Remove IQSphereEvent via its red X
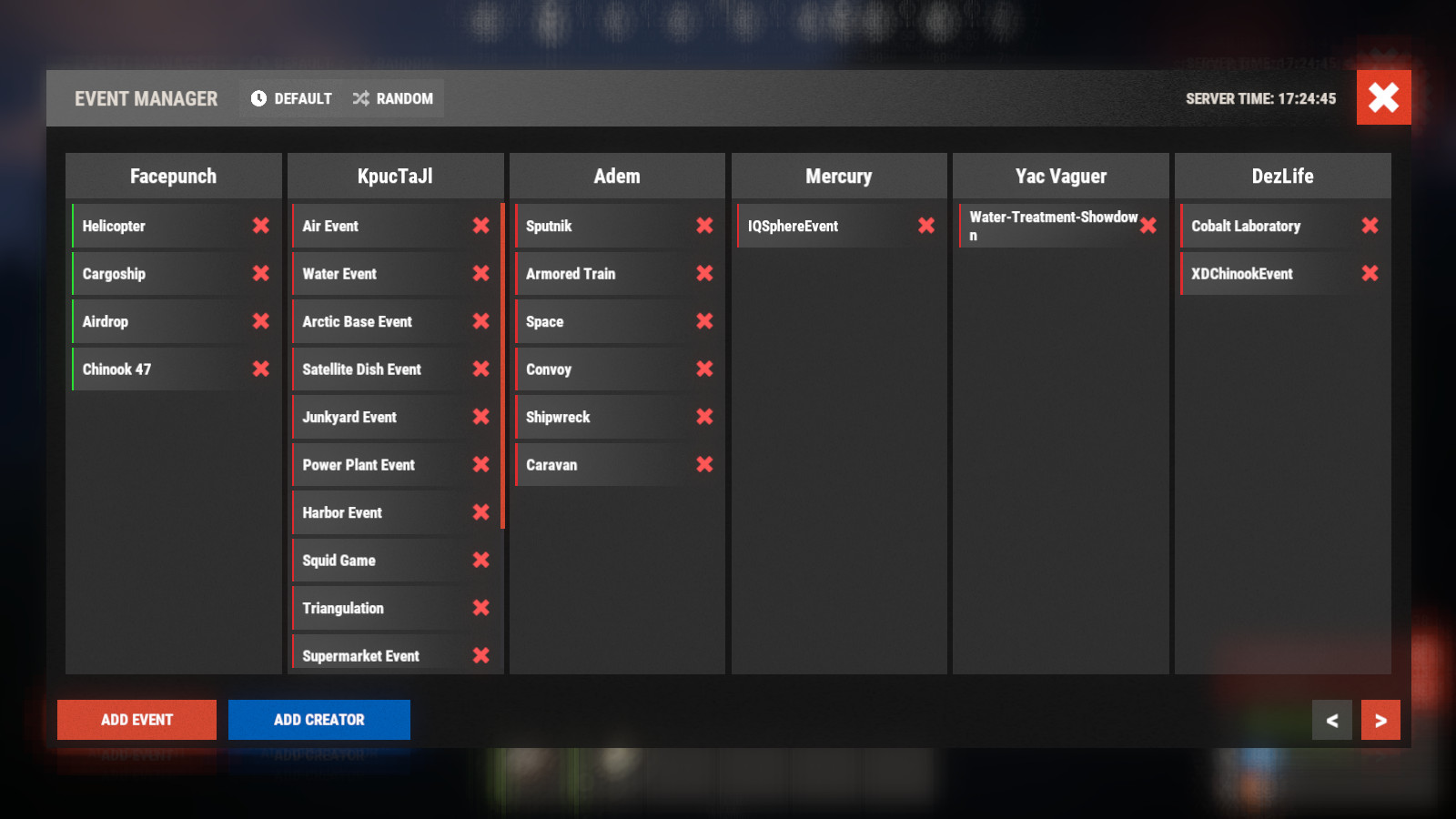Screen dimensions: 1456x819 point(926,226)
